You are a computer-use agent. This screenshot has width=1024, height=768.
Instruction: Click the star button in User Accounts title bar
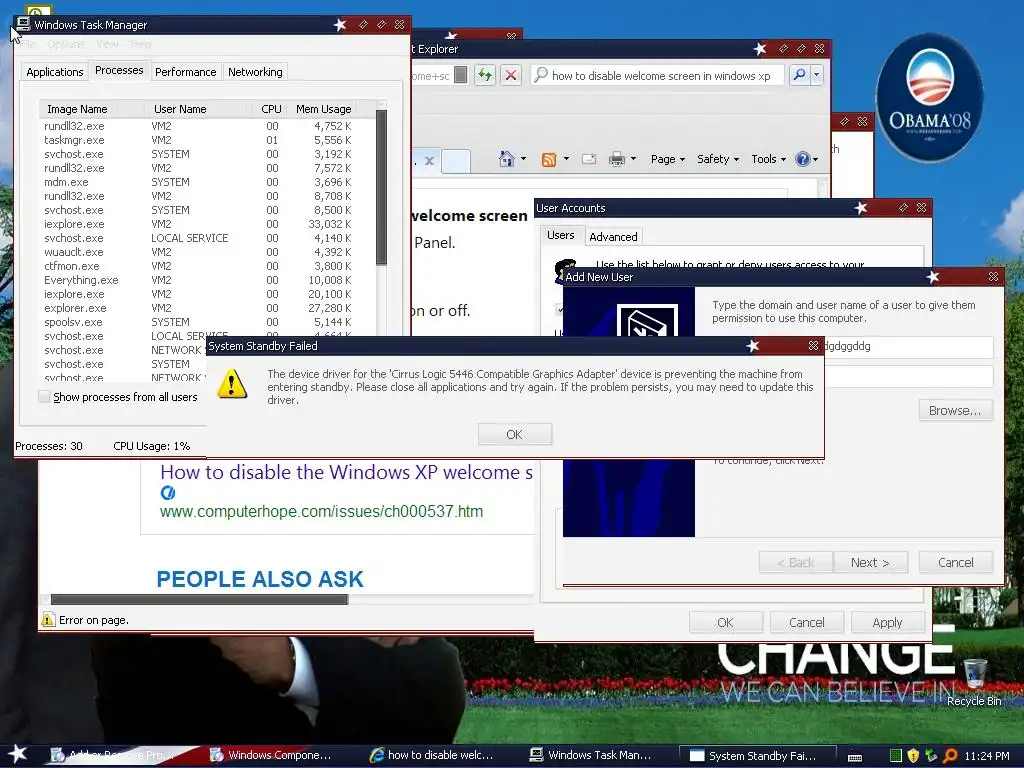(861, 208)
